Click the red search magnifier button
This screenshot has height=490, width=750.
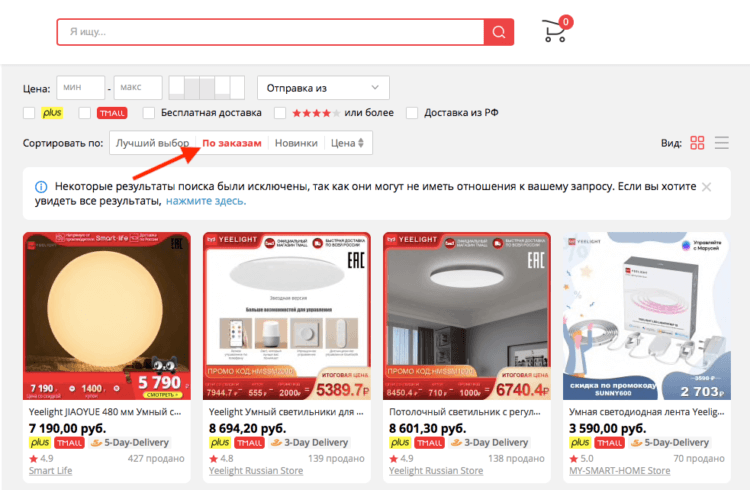[x=499, y=32]
